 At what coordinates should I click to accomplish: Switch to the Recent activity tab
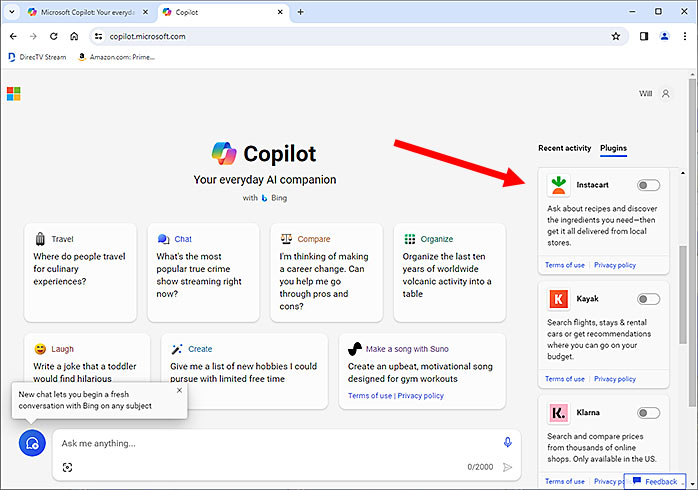(564, 148)
